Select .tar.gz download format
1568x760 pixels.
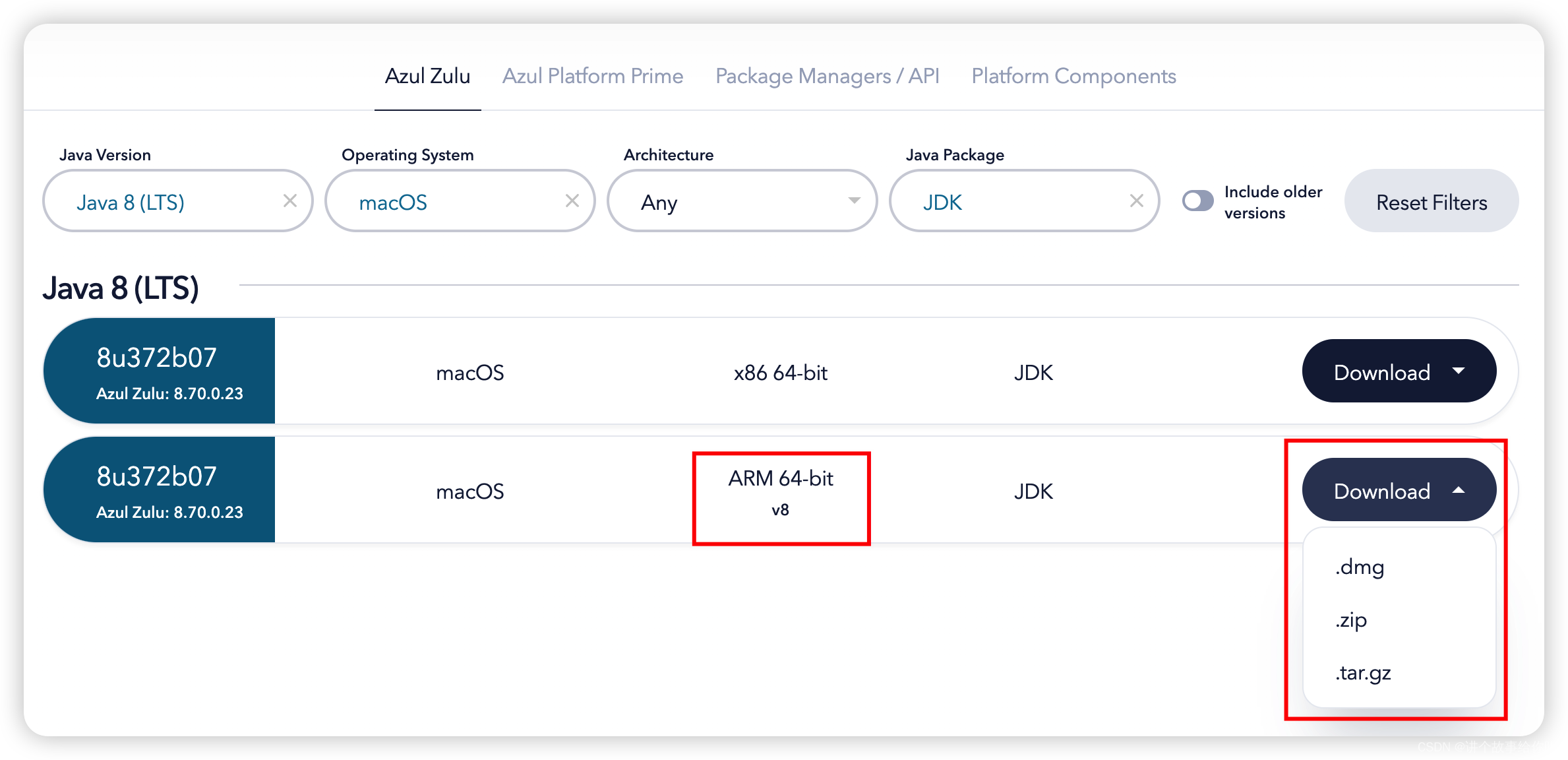click(x=1361, y=672)
